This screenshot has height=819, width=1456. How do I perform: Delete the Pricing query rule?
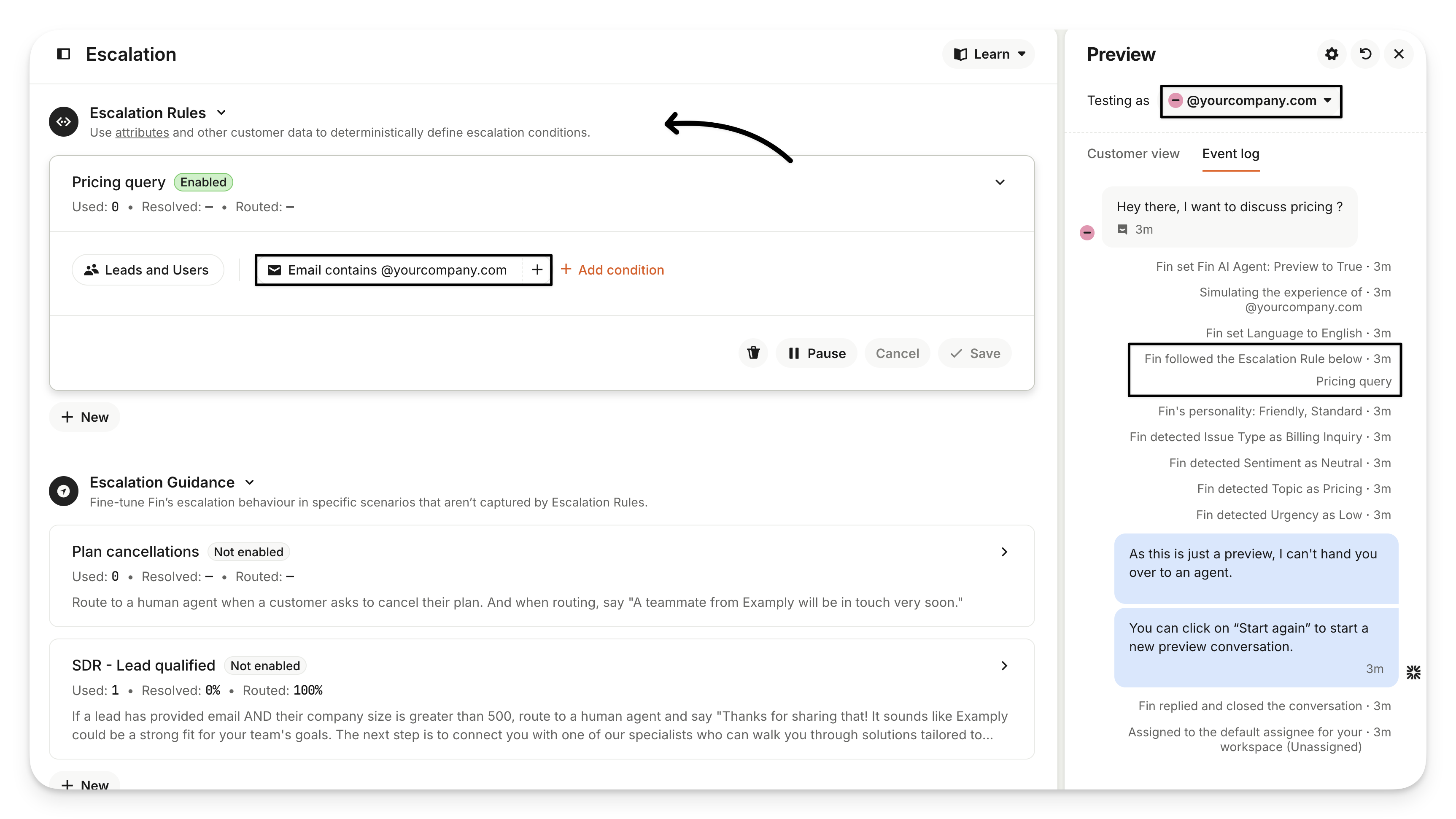753,353
